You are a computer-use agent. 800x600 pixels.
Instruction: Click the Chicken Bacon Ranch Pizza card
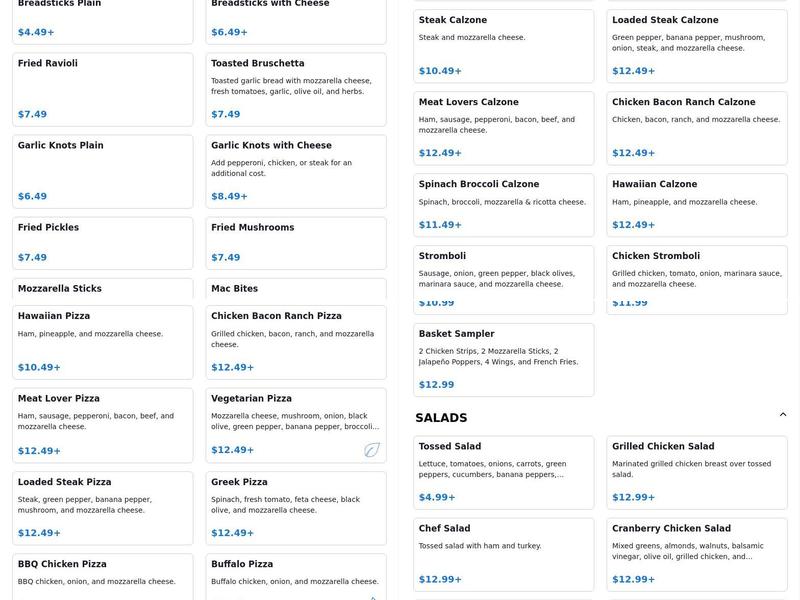coord(295,342)
